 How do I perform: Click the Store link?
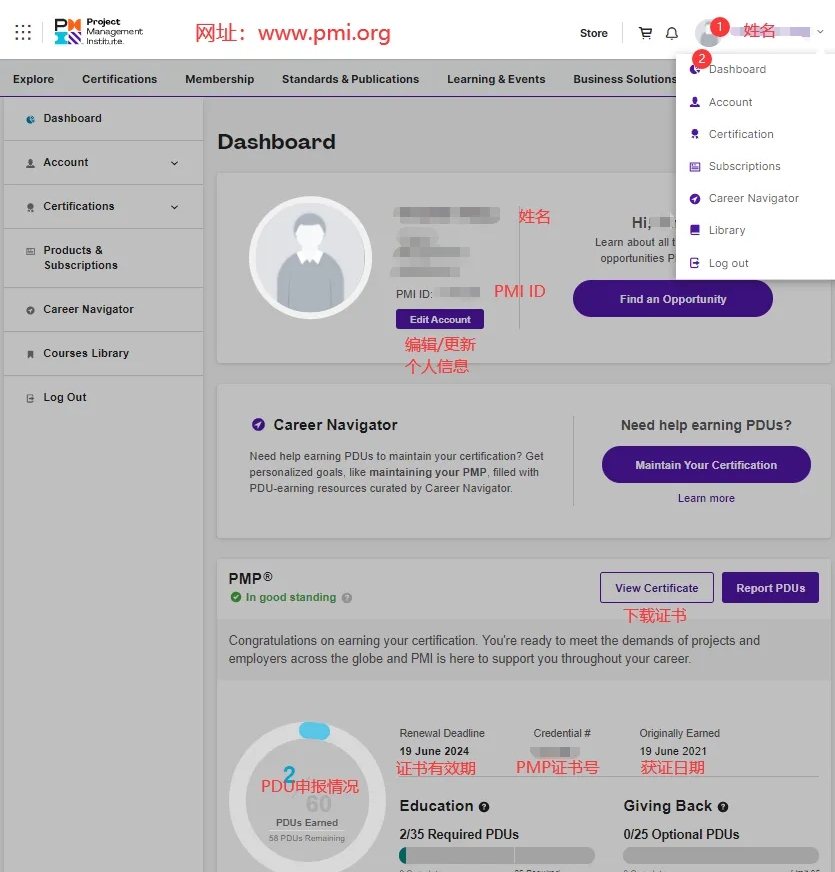(594, 33)
